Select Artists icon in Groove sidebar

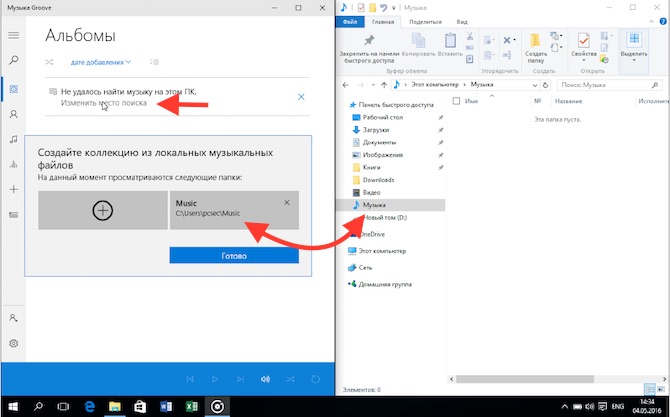[14, 114]
